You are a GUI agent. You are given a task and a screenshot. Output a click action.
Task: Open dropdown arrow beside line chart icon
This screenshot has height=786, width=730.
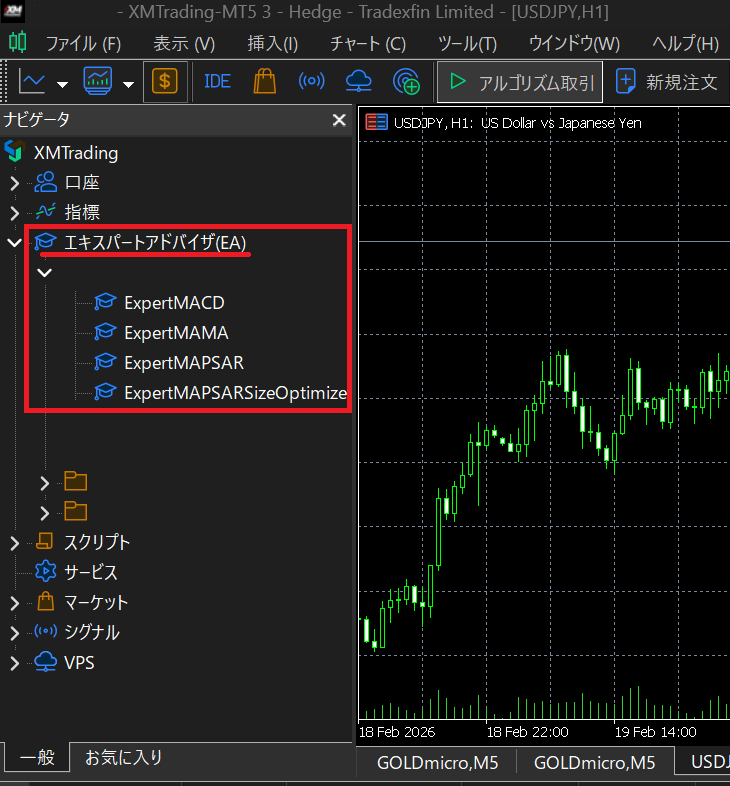click(62, 83)
